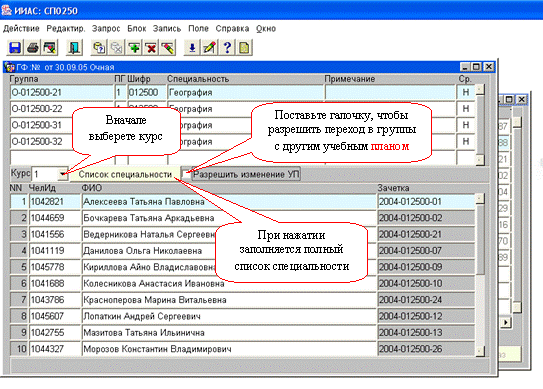Click up arrow of groups table scrollbar
The height and width of the screenshot is (389, 543).
click(x=480, y=90)
